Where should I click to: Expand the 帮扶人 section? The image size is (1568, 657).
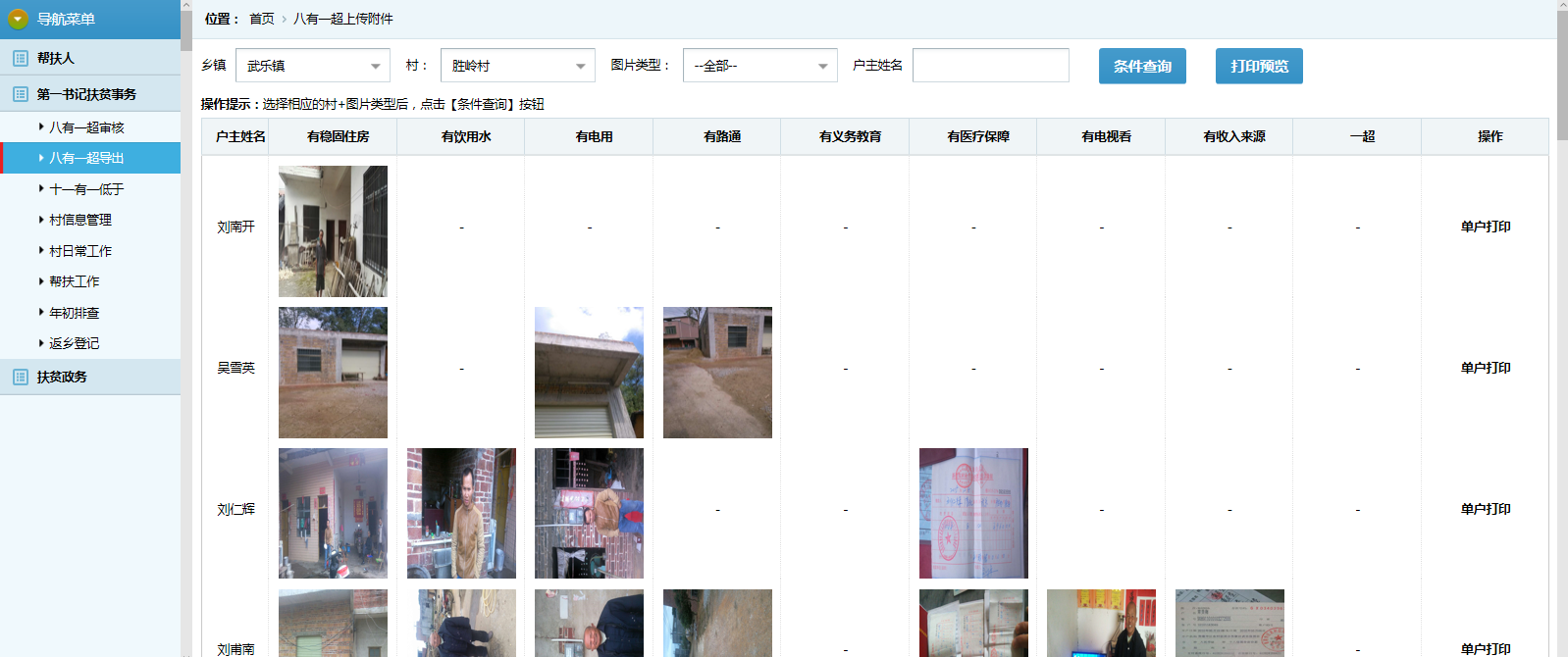[x=90, y=58]
